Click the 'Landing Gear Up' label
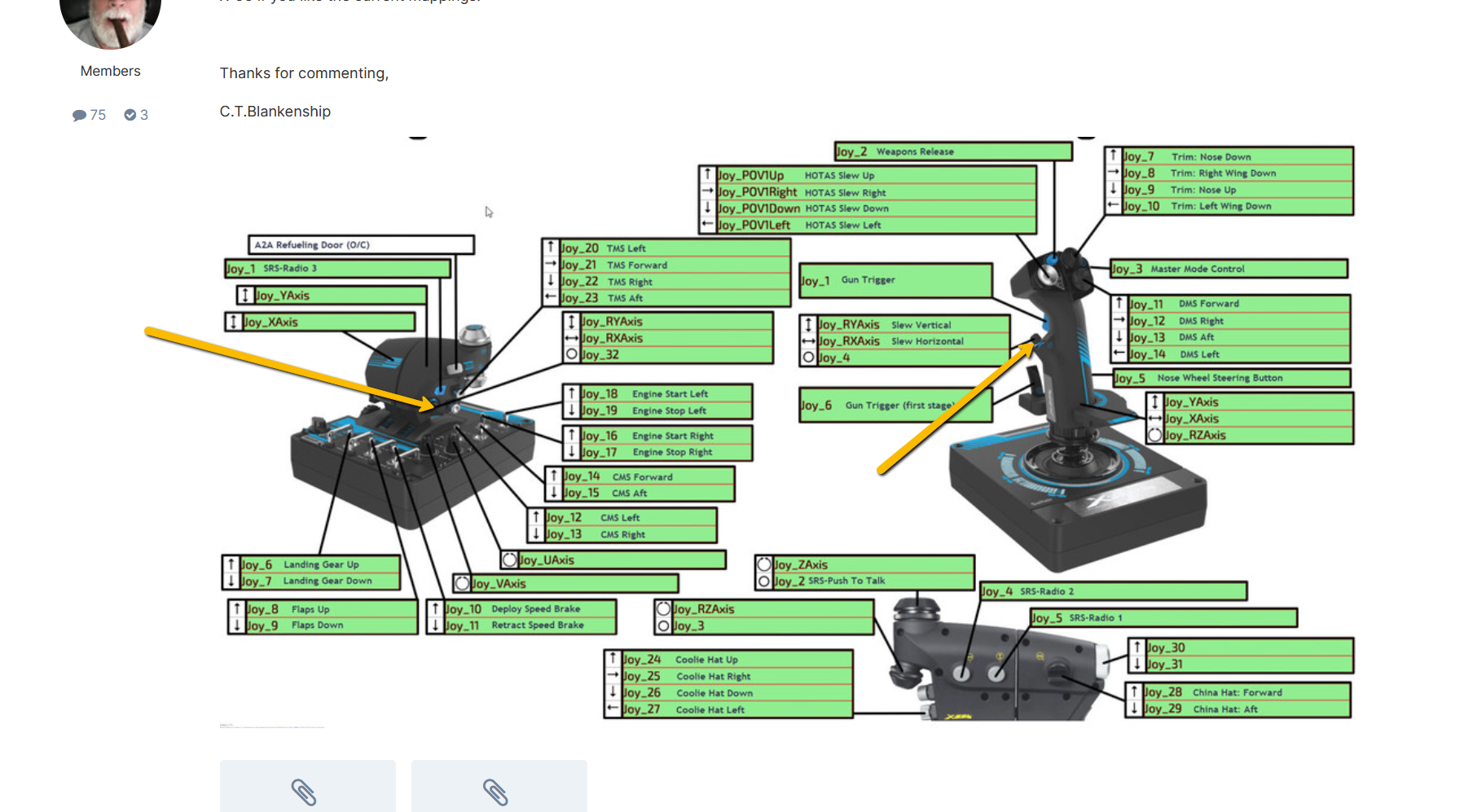Viewport: 1464px width, 812px height. [x=321, y=564]
